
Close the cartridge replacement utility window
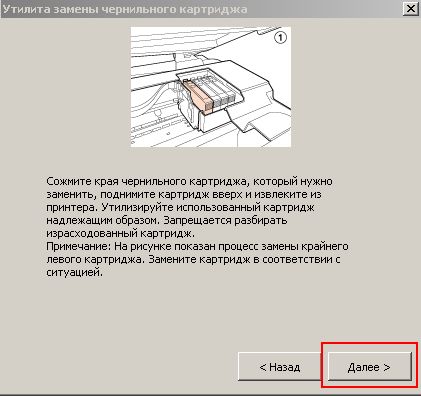point(411,9)
